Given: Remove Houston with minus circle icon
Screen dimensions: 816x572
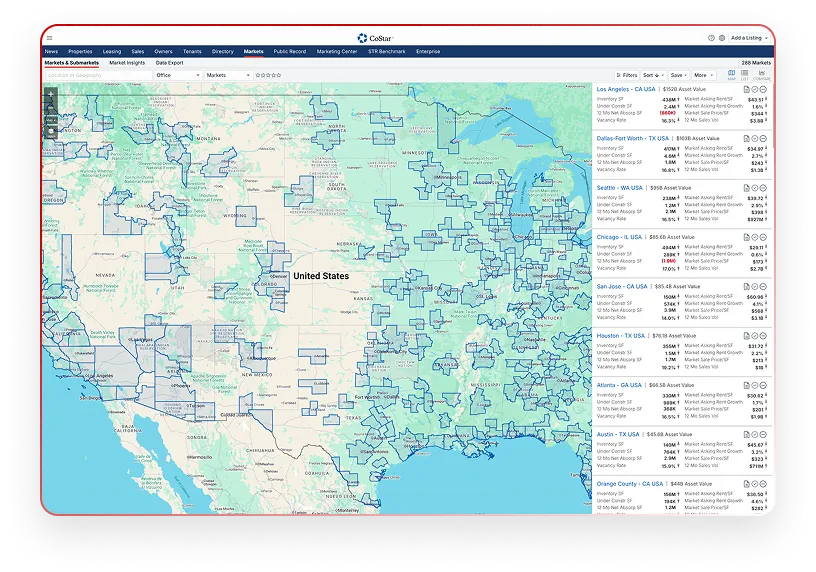Looking at the screenshot, I should tap(763, 336).
